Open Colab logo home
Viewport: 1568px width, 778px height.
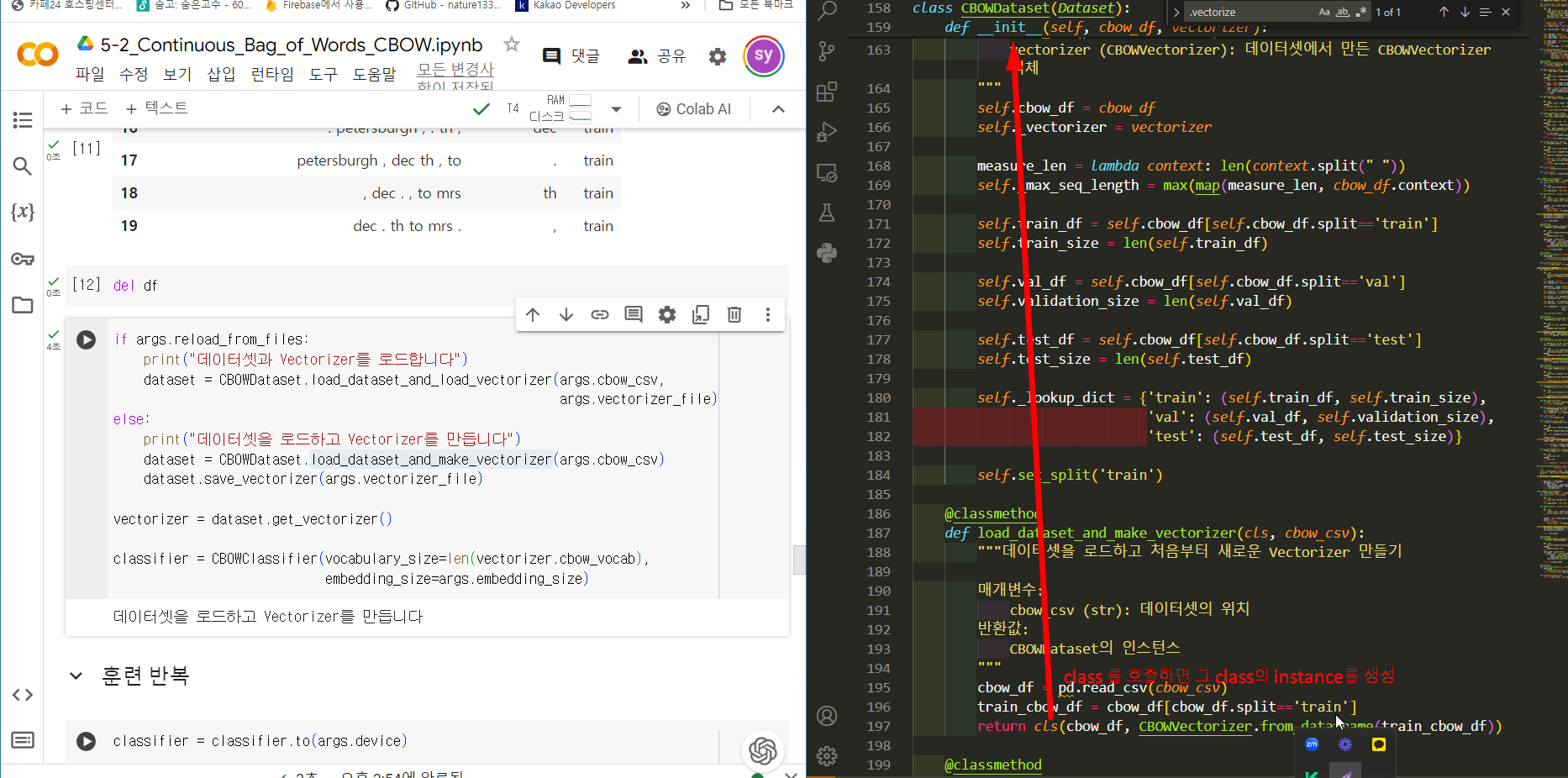[38, 55]
